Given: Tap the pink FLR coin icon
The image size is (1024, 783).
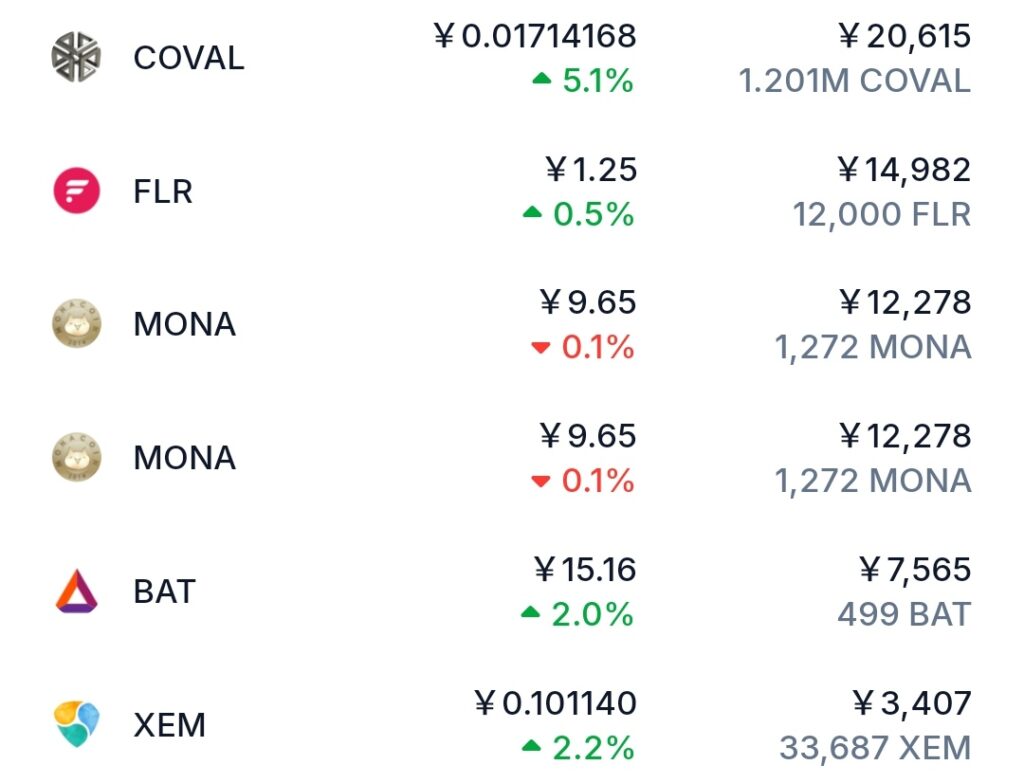Looking at the screenshot, I should coord(76,191).
